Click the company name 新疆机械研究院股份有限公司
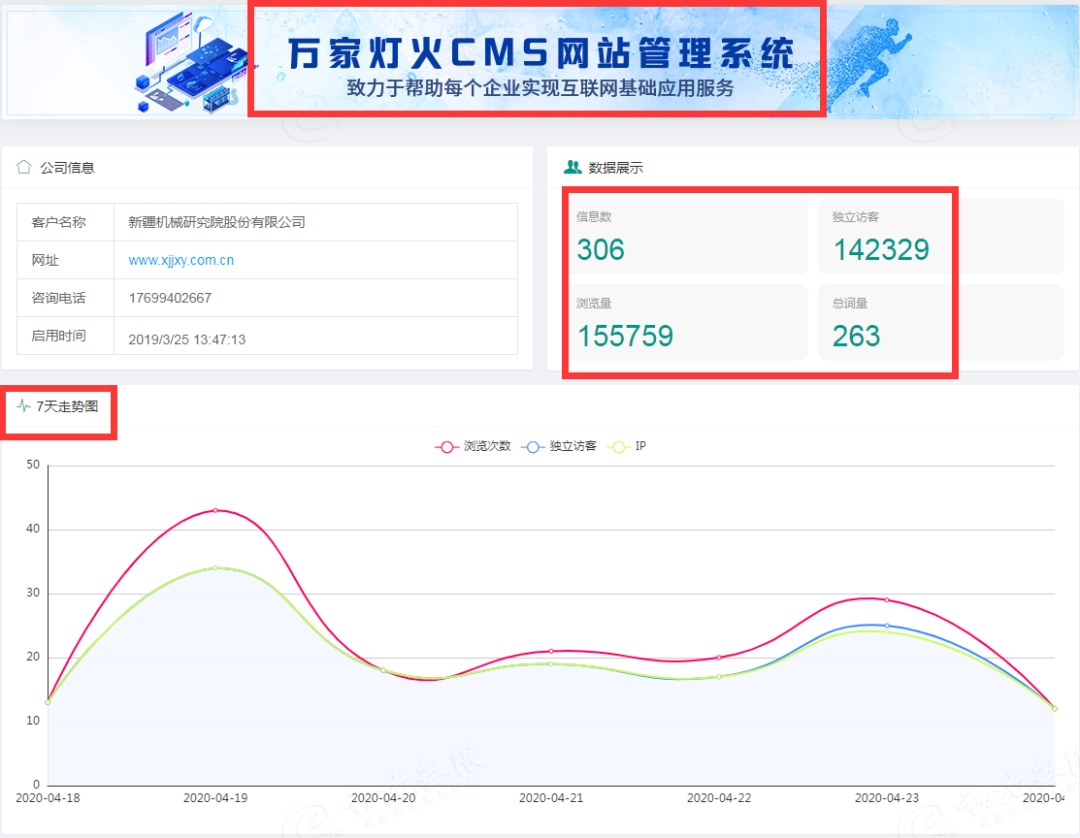 [217, 222]
